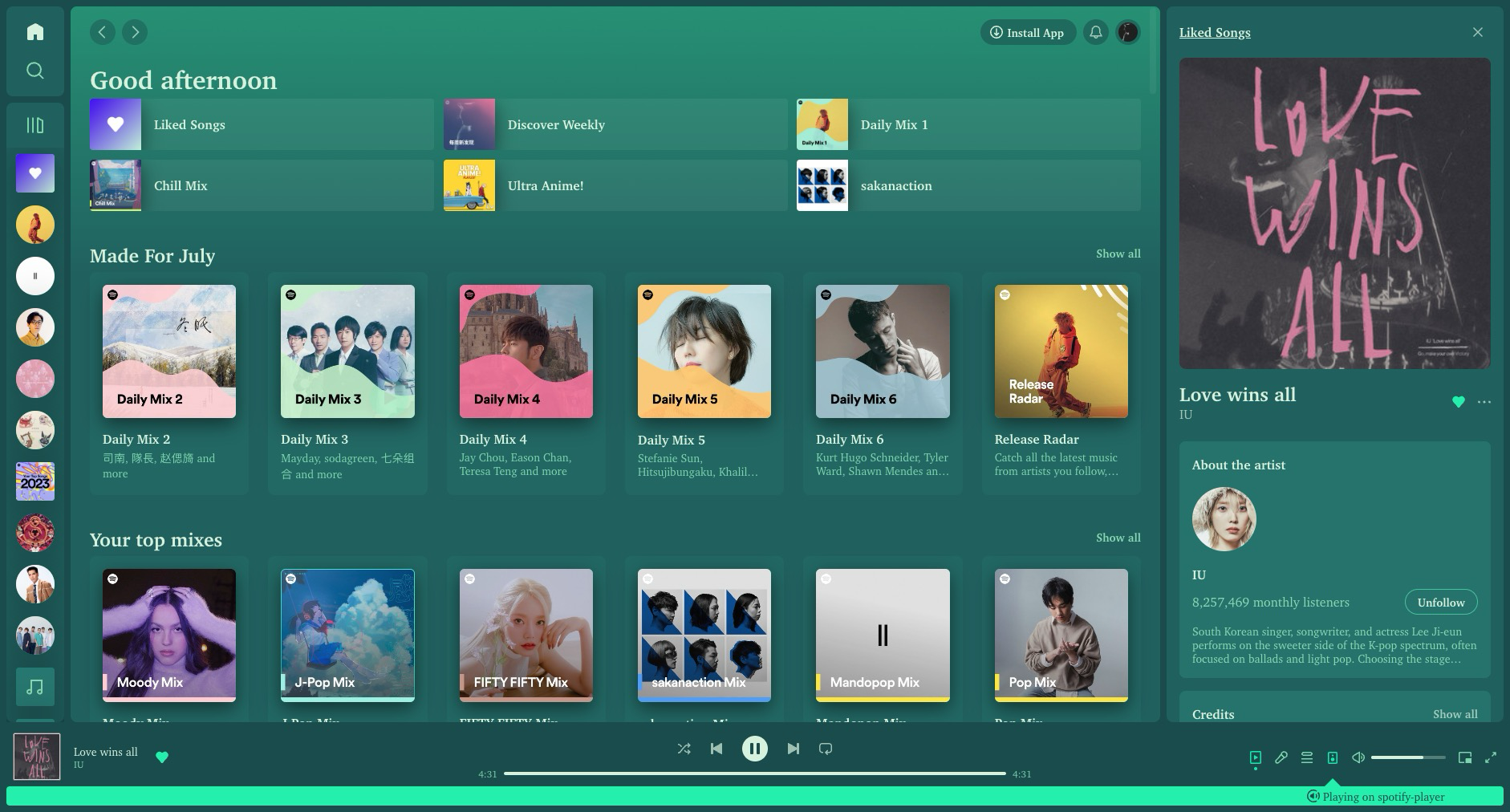Show all Credits
Viewport: 1510px width, 812px height.
point(1455,714)
